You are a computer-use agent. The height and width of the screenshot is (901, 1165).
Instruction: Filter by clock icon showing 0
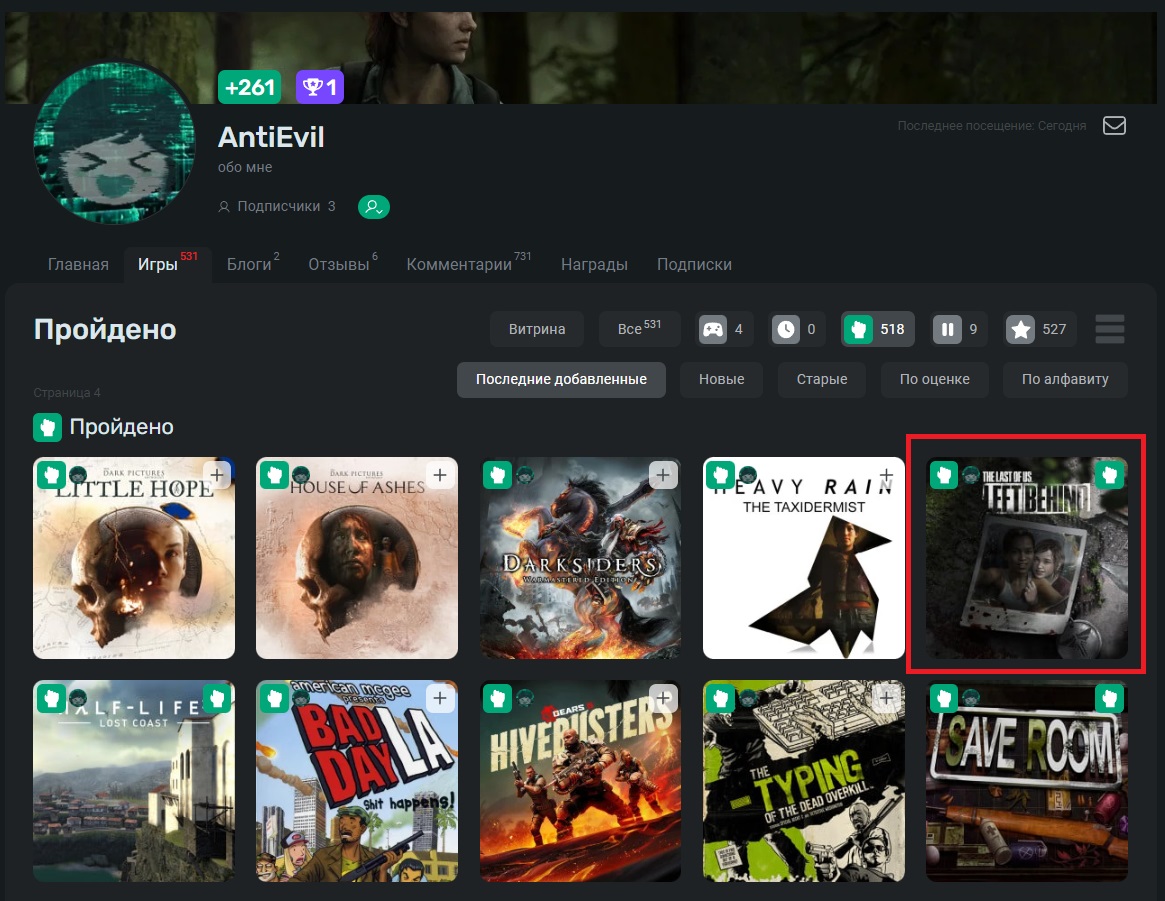(796, 329)
